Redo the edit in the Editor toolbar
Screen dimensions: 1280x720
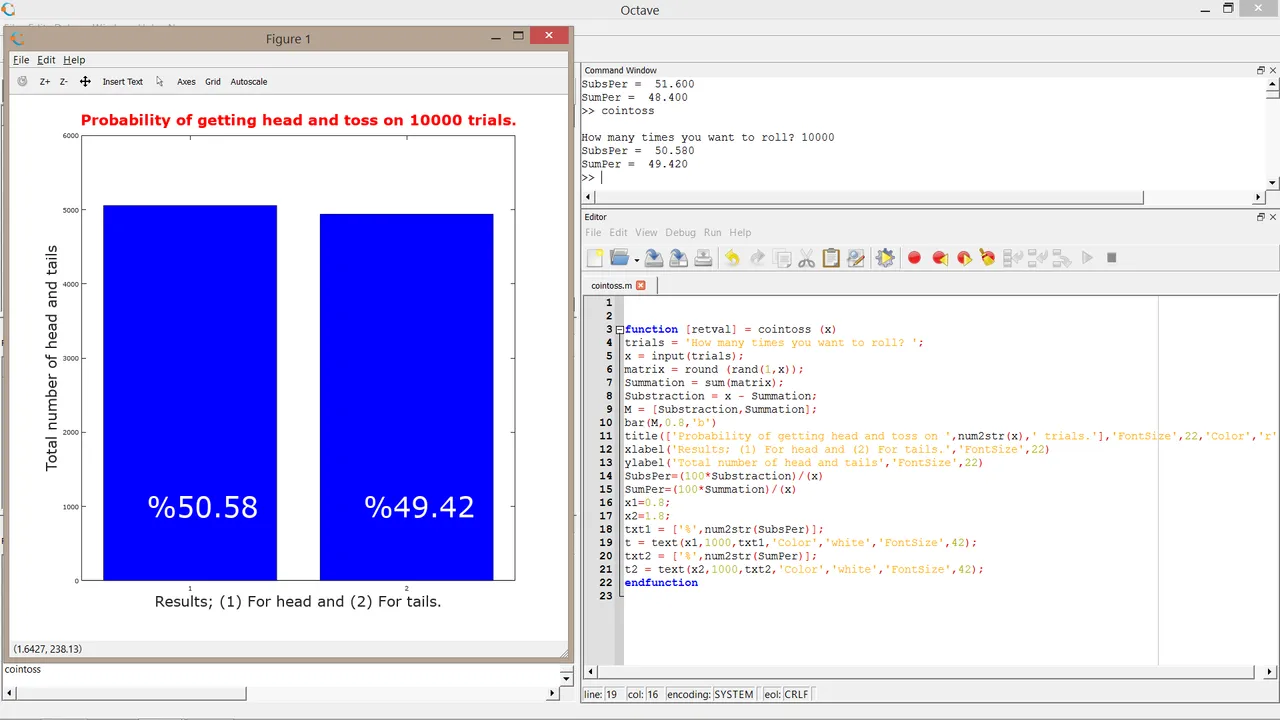tap(757, 258)
